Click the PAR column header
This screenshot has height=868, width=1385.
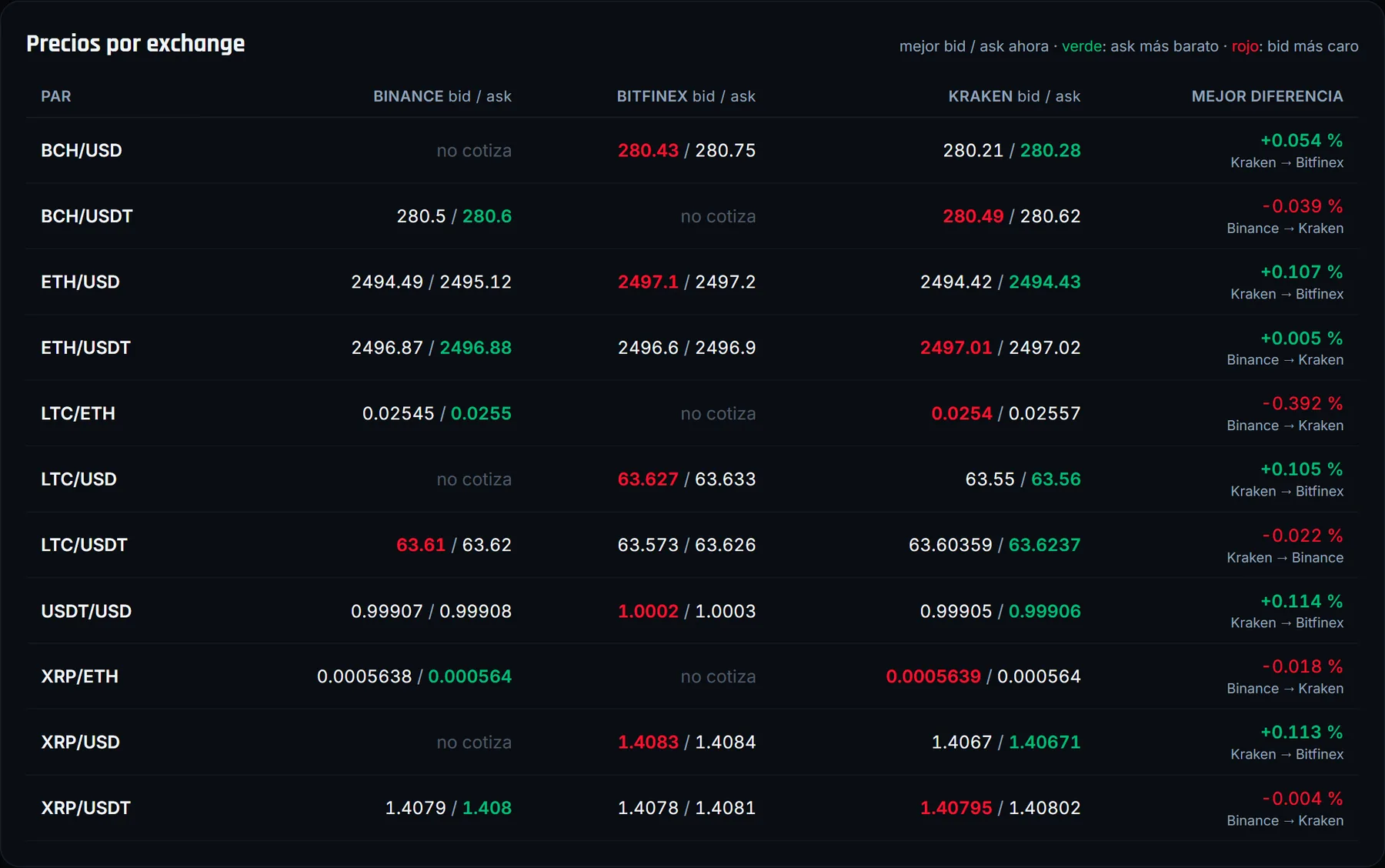pos(56,96)
